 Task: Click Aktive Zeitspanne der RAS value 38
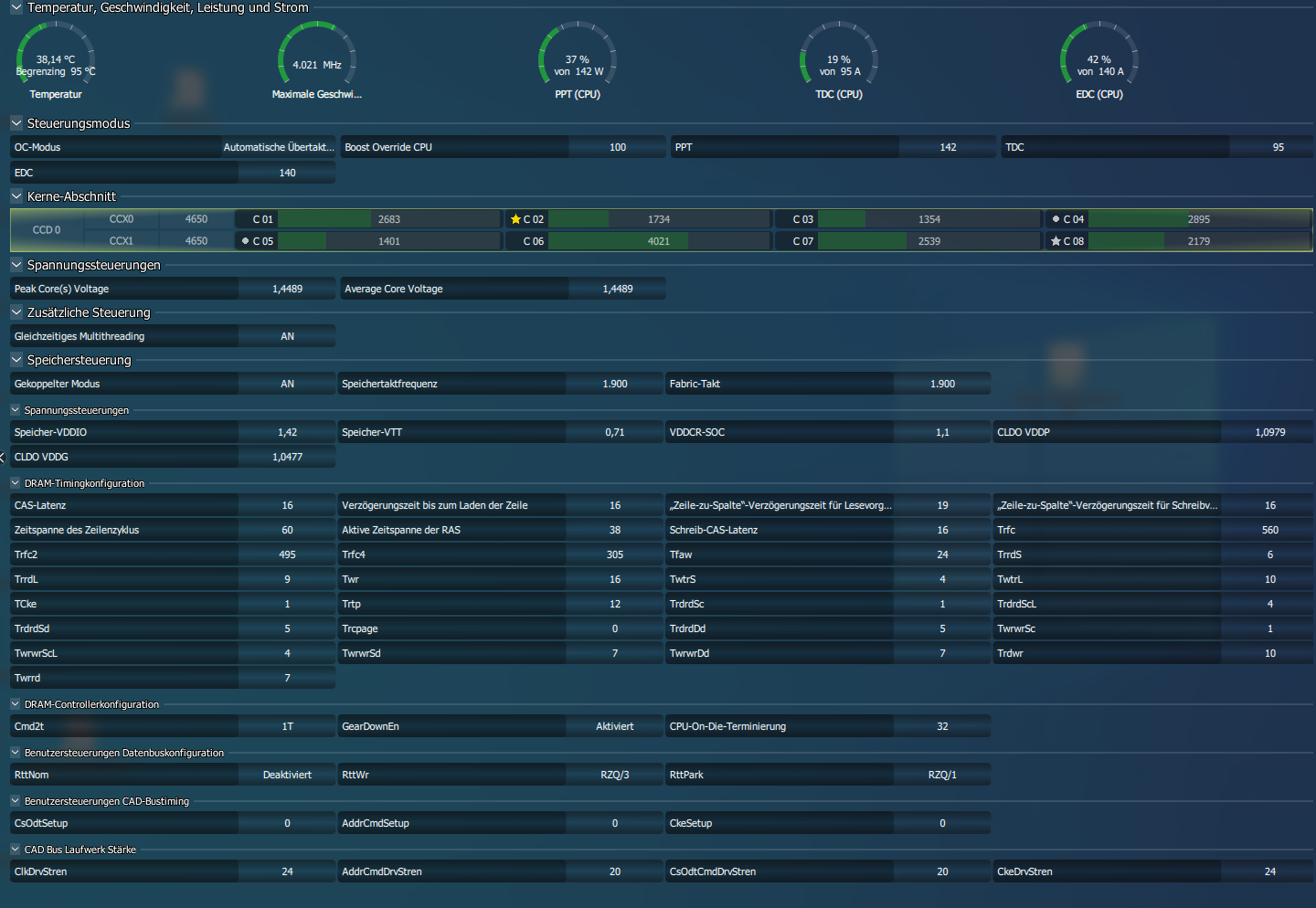tap(615, 530)
